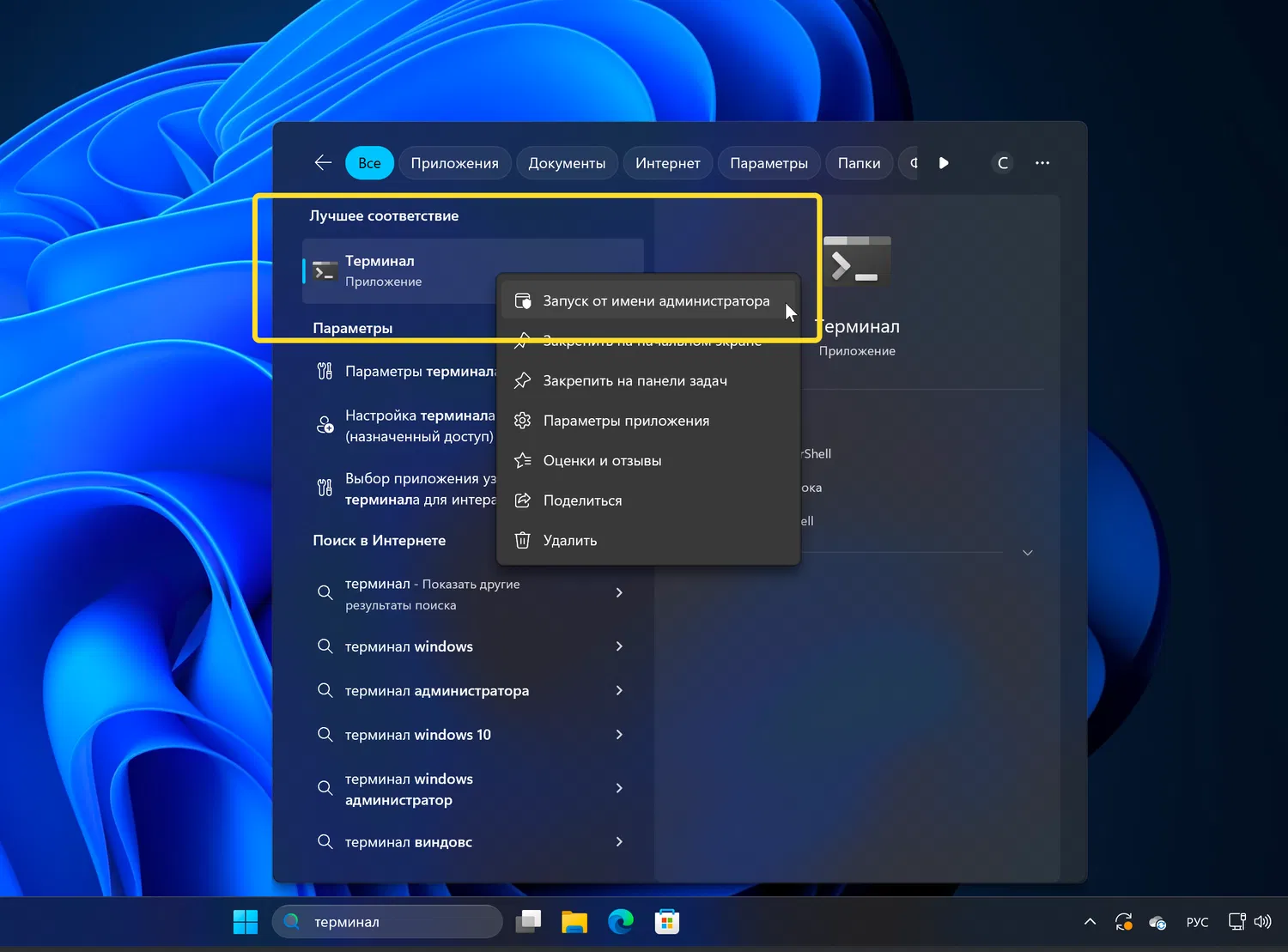Expand the терминал - Показать другие результаты arrow

(619, 592)
